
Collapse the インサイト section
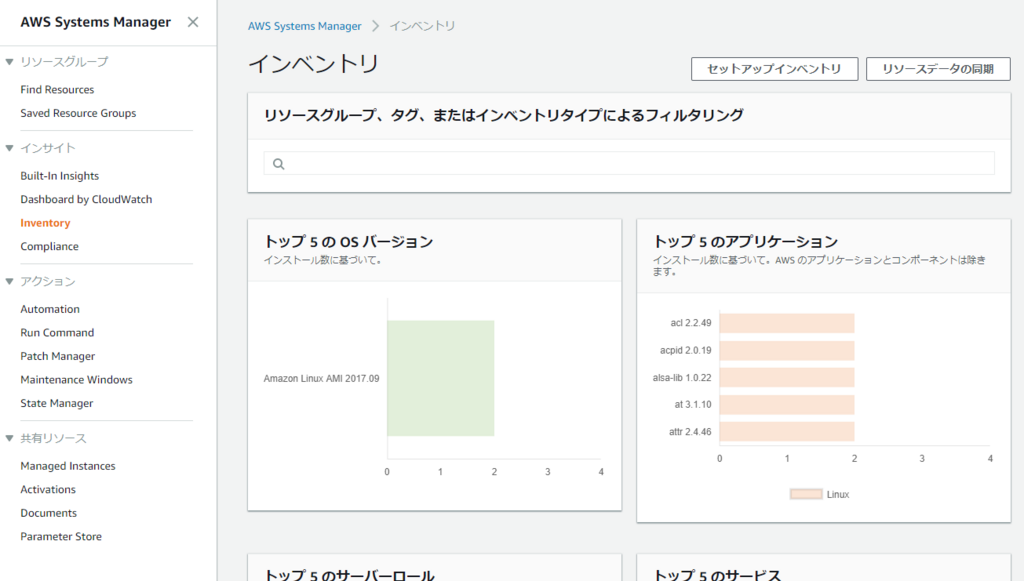point(9,148)
